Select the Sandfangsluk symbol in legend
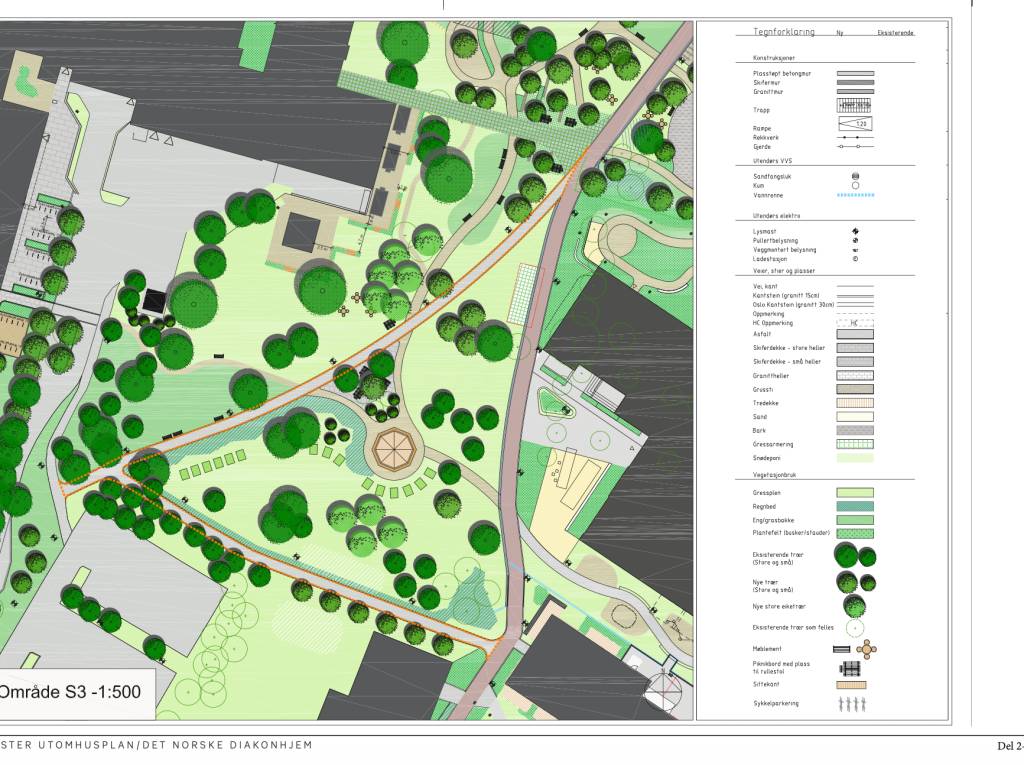The height and width of the screenshot is (765, 1024). [x=855, y=175]
